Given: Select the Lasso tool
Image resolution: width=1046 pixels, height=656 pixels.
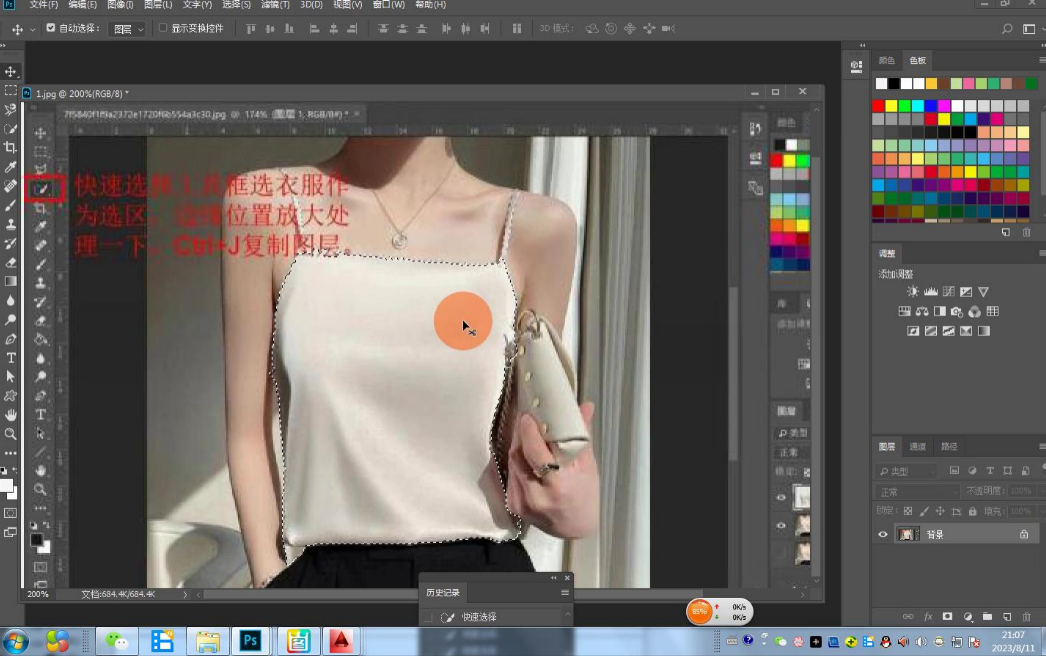Looking at the screenshot, I should 11,109.
